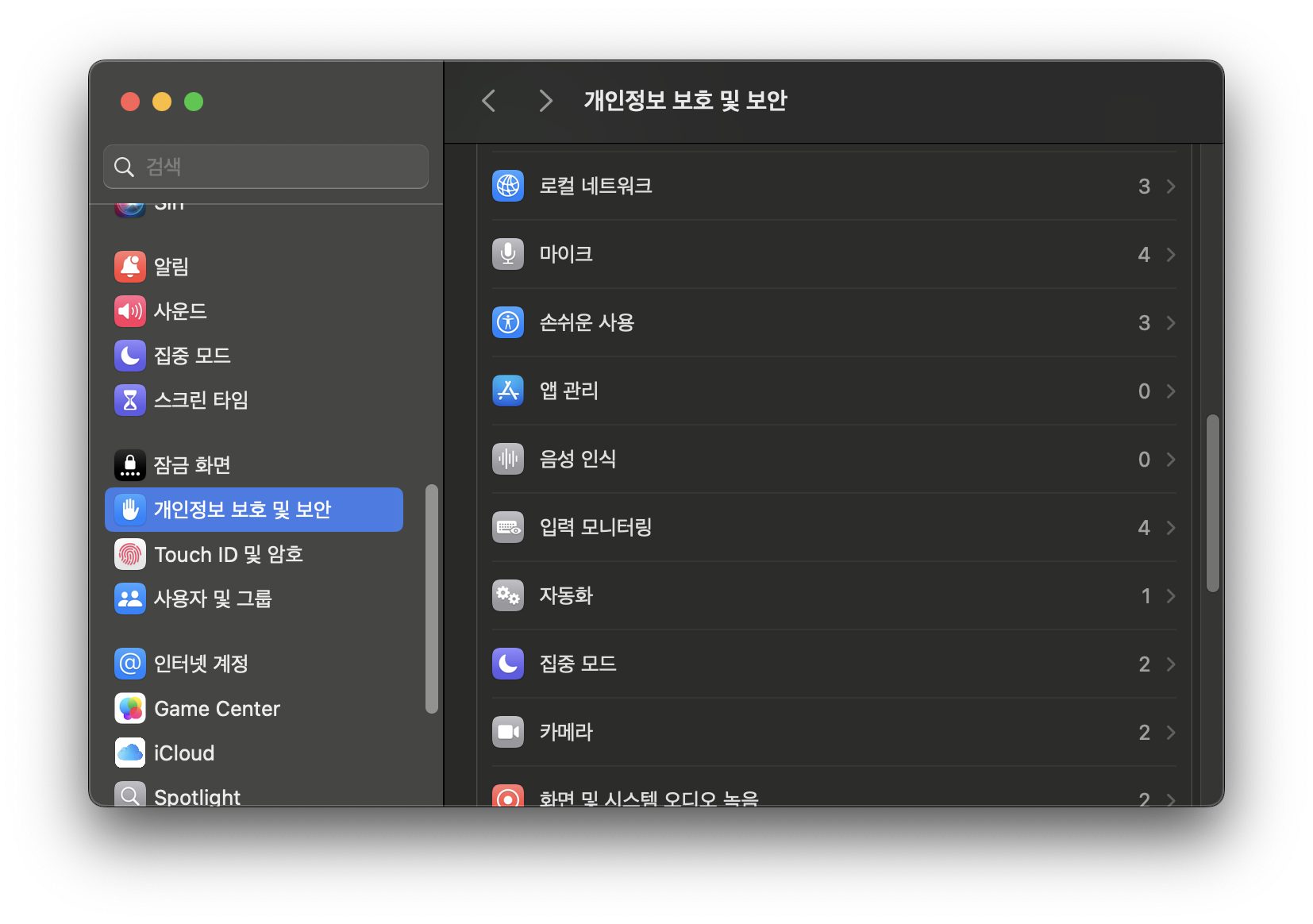Click the 음성 인식 row label
This screenshot has height=924, width=1313.
pos(578,459)
